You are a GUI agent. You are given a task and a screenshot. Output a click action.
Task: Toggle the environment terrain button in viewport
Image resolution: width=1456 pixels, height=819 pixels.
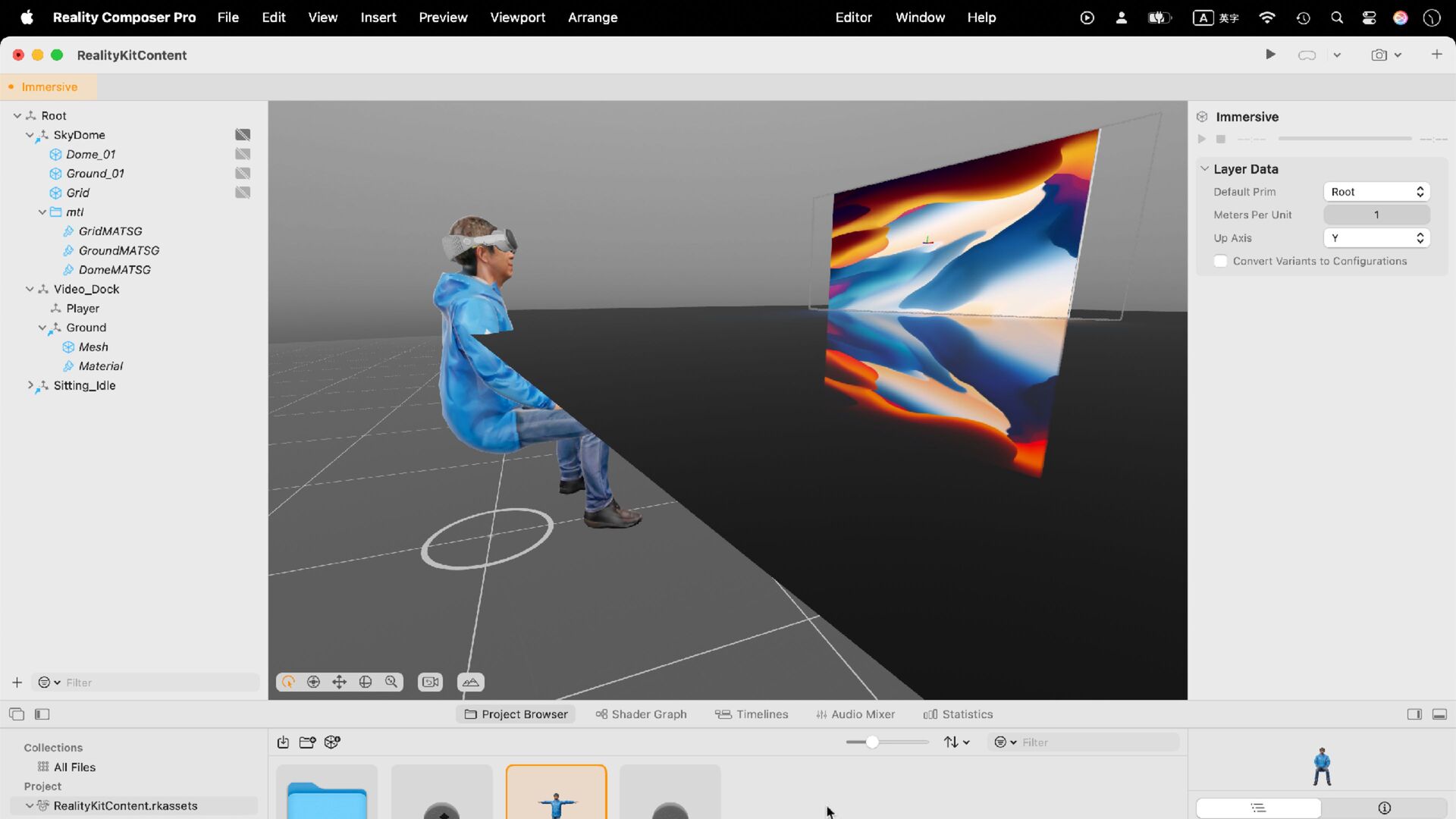471,682
